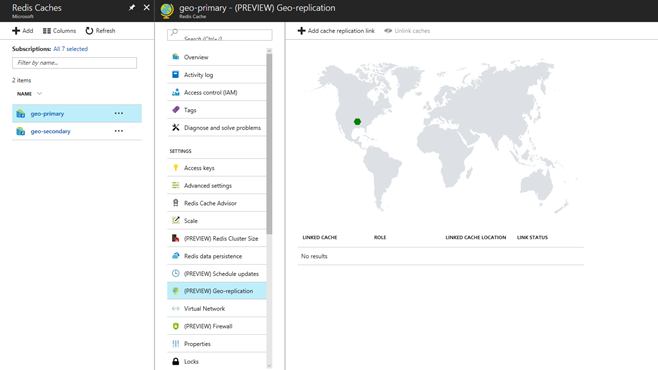
Task: Click the resource menu scrollbar thumb
Action: click(x=269, y=143)
